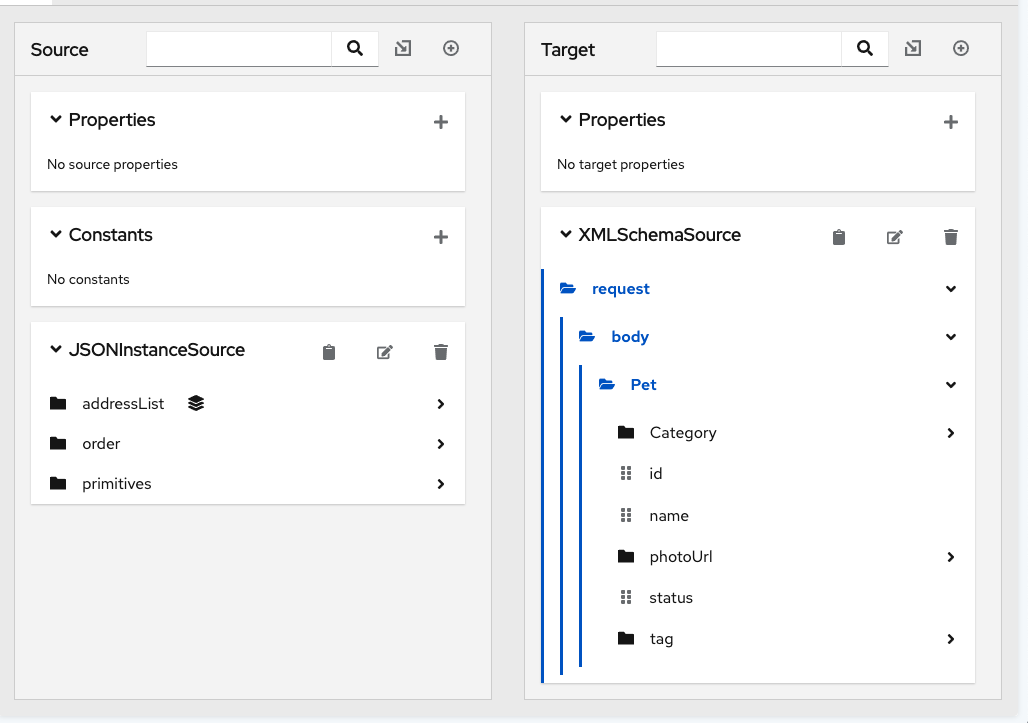Click the import document icon beside Source search
Viewport: 1028px width, 723px height.
click(x=403, y=47)
